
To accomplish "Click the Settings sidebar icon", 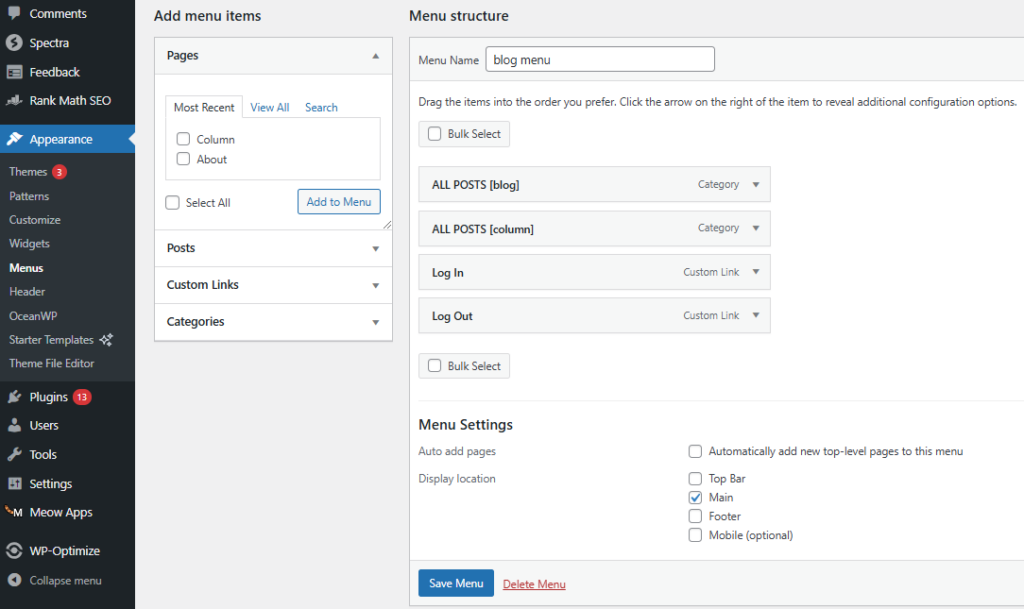I will (14, 484).
